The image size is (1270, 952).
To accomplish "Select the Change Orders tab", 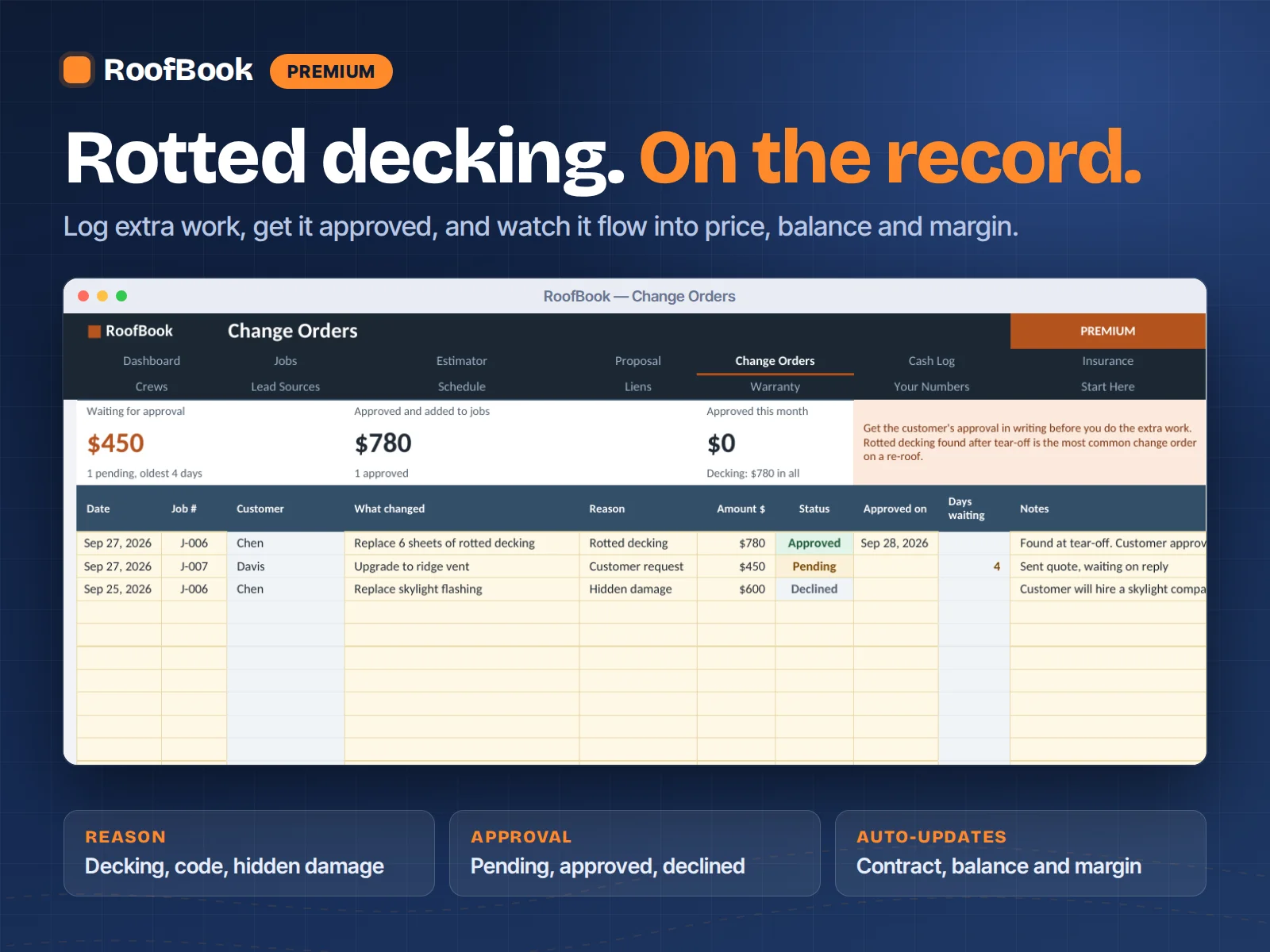I will [x=775, y=361].
